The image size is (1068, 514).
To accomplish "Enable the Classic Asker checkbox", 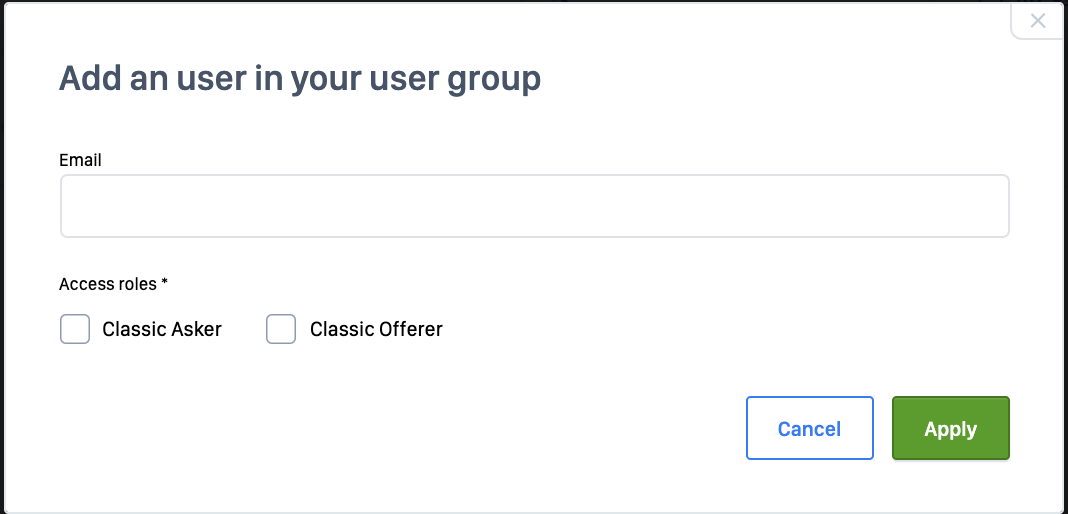I will [75, 329].
